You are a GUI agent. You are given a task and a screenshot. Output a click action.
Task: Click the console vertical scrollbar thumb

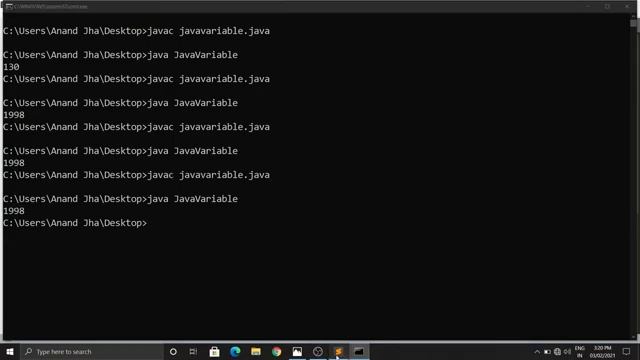633,23
